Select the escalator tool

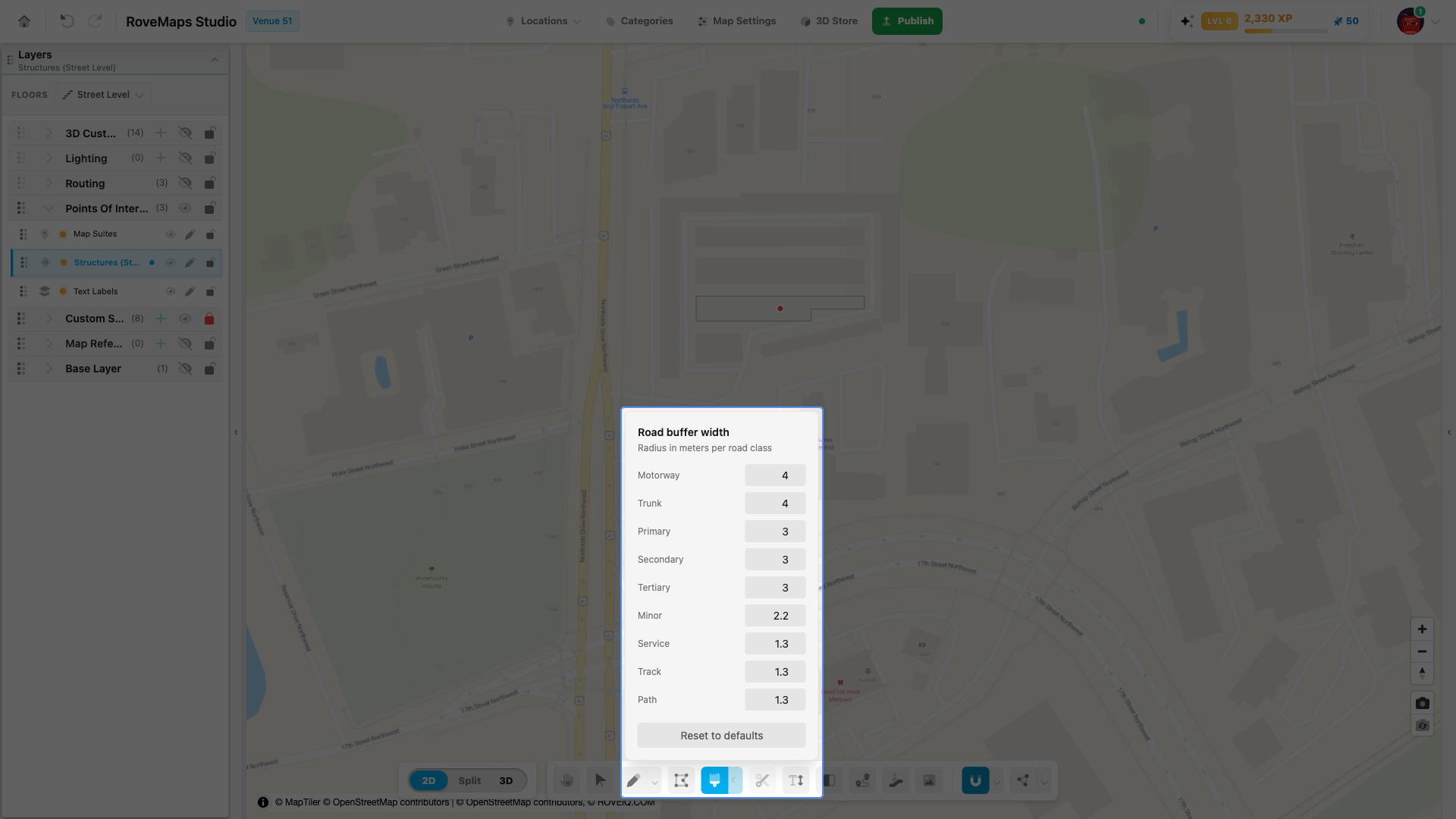click(x=896, y=780)
